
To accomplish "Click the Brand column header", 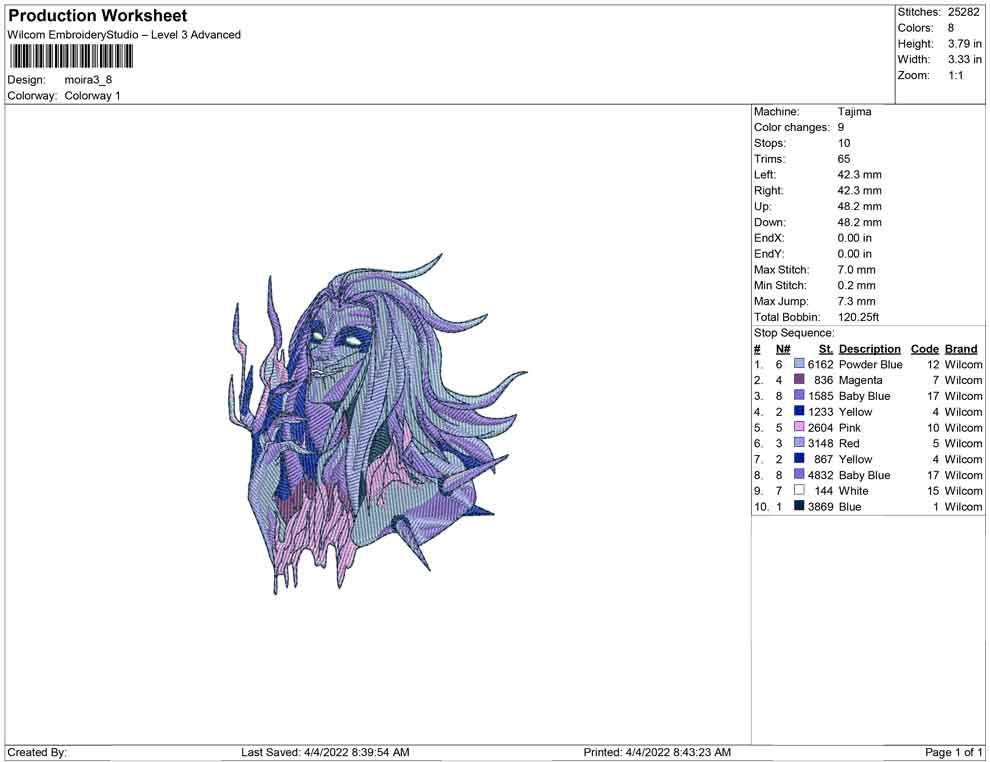I will [x=960, y=348].
